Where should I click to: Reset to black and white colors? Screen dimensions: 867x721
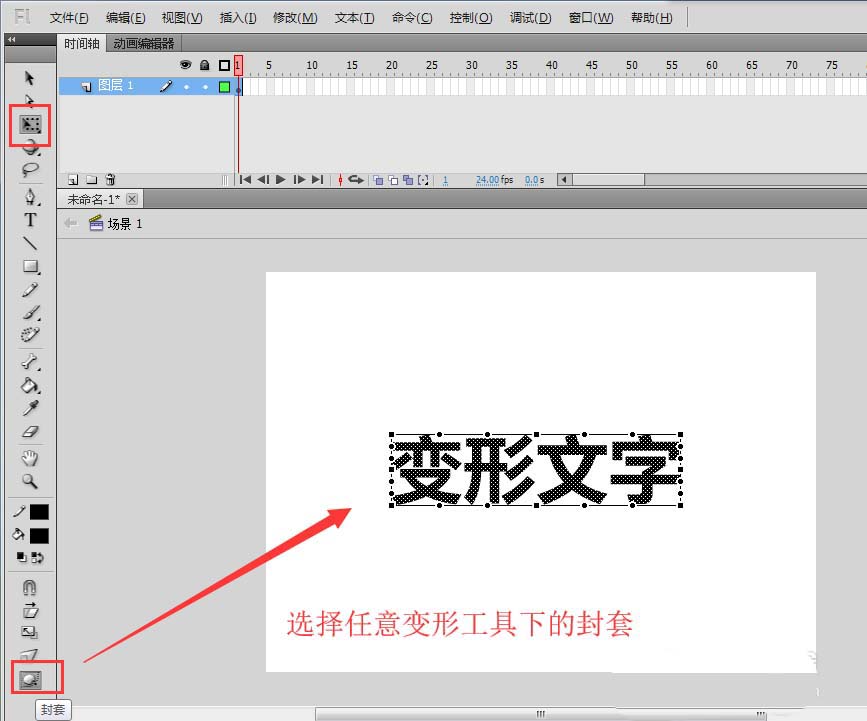pos(22,557)
